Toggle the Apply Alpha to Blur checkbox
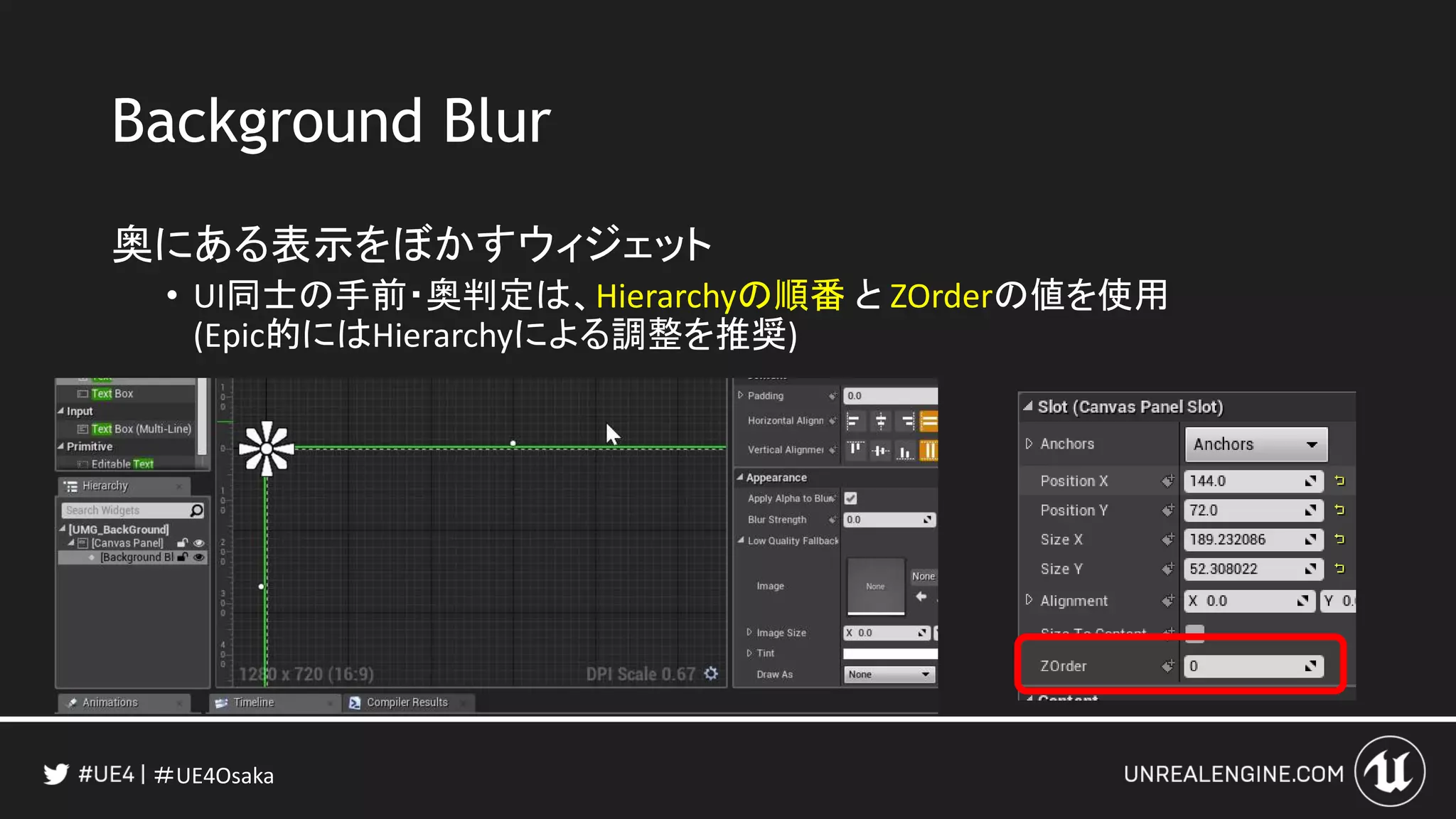 tap(850, 498)
